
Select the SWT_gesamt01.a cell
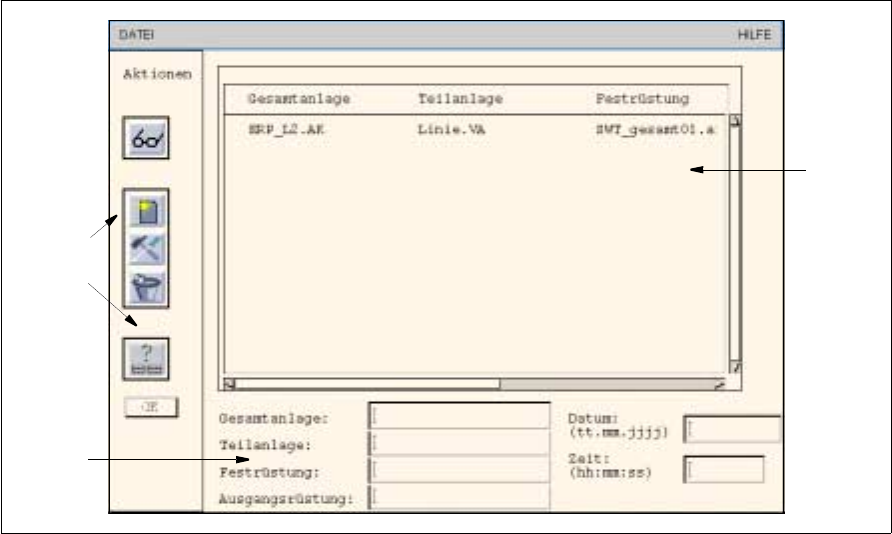click(655, 130)
